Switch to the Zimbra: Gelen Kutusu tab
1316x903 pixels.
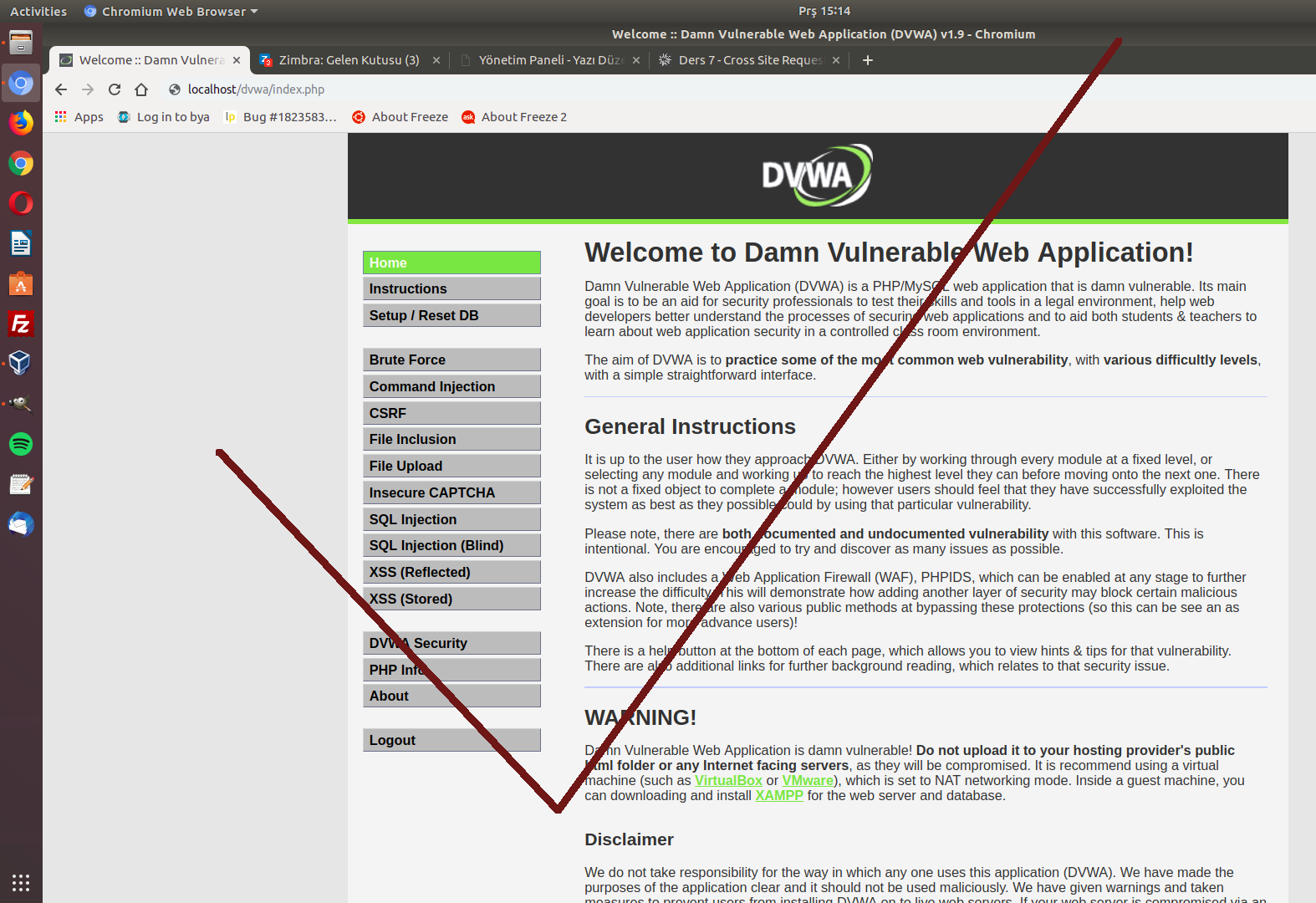349,60
